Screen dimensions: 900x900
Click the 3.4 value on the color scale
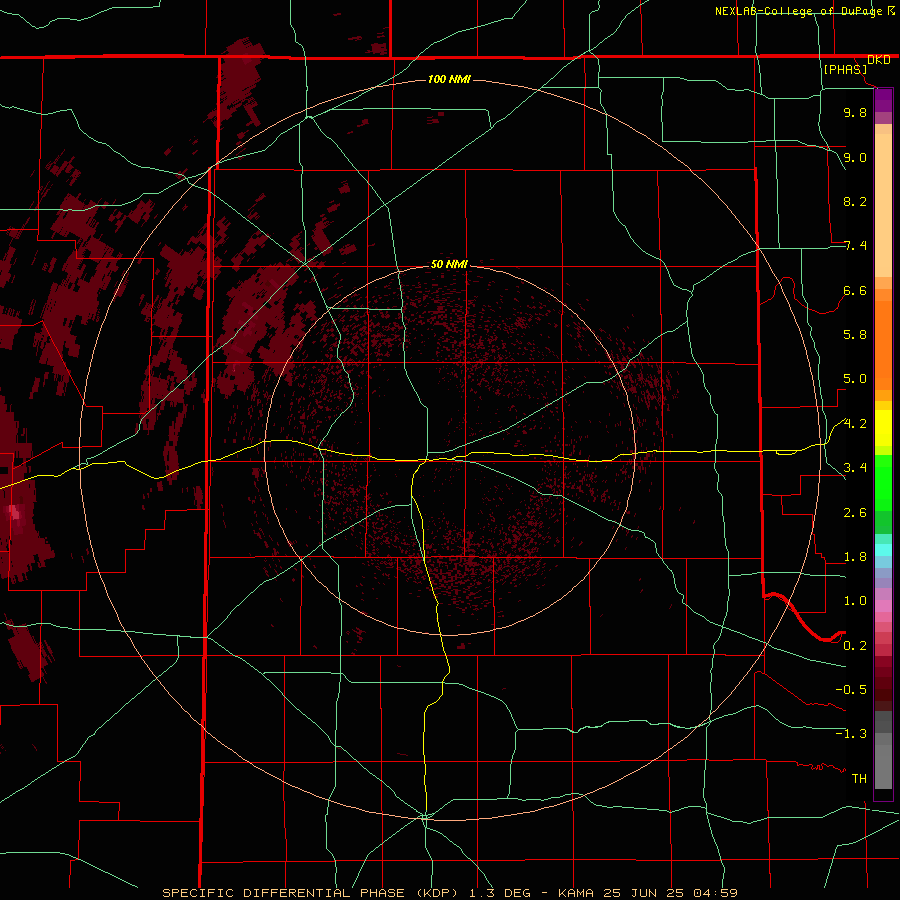855,468
